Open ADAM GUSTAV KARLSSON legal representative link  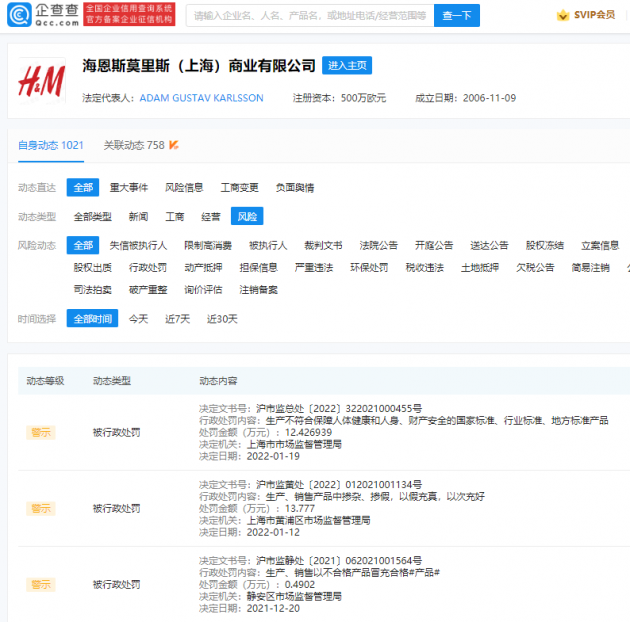tap(201, 98)
